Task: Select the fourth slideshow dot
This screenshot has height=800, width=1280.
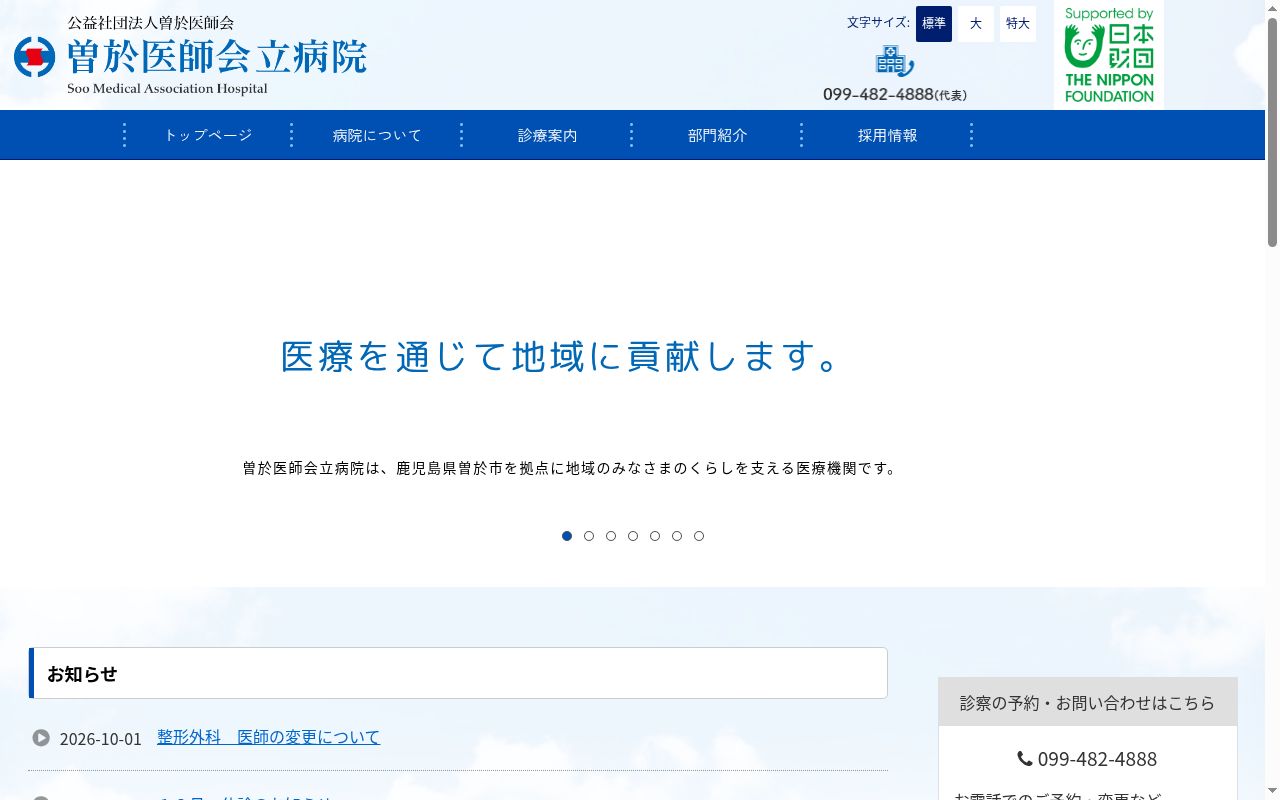Action: click(633, 536)
